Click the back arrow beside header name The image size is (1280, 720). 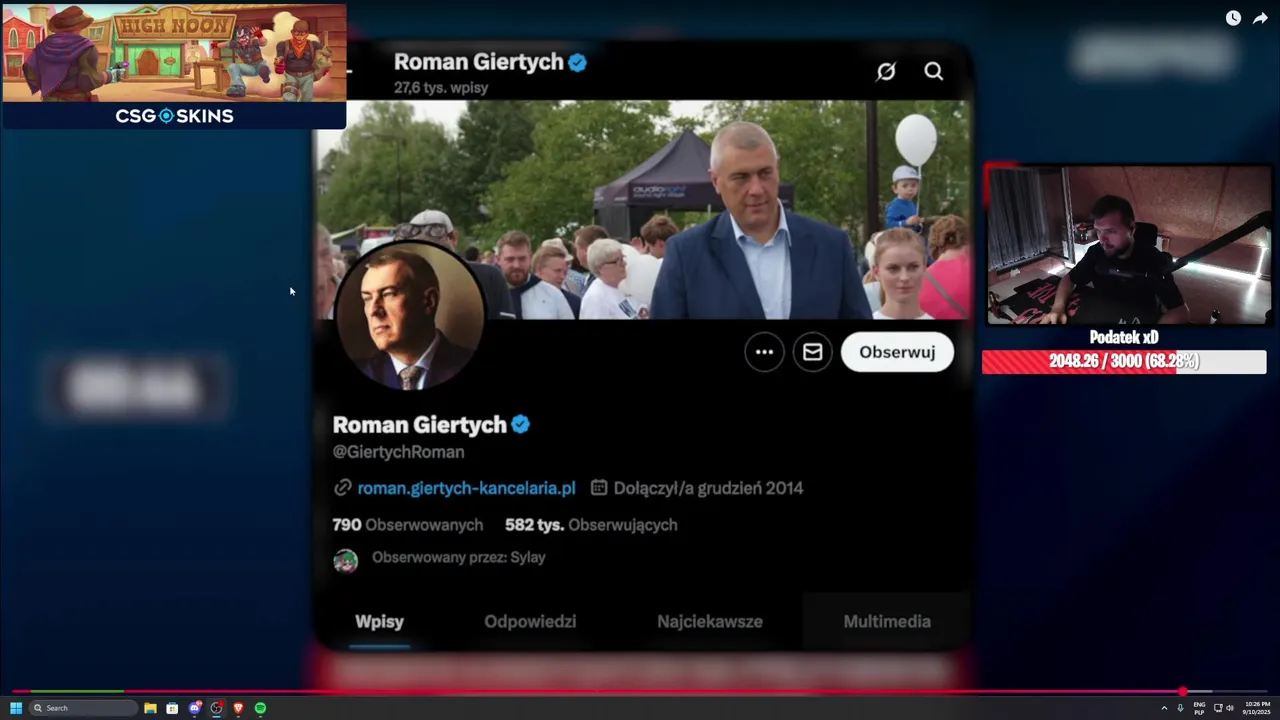point(348,71)
